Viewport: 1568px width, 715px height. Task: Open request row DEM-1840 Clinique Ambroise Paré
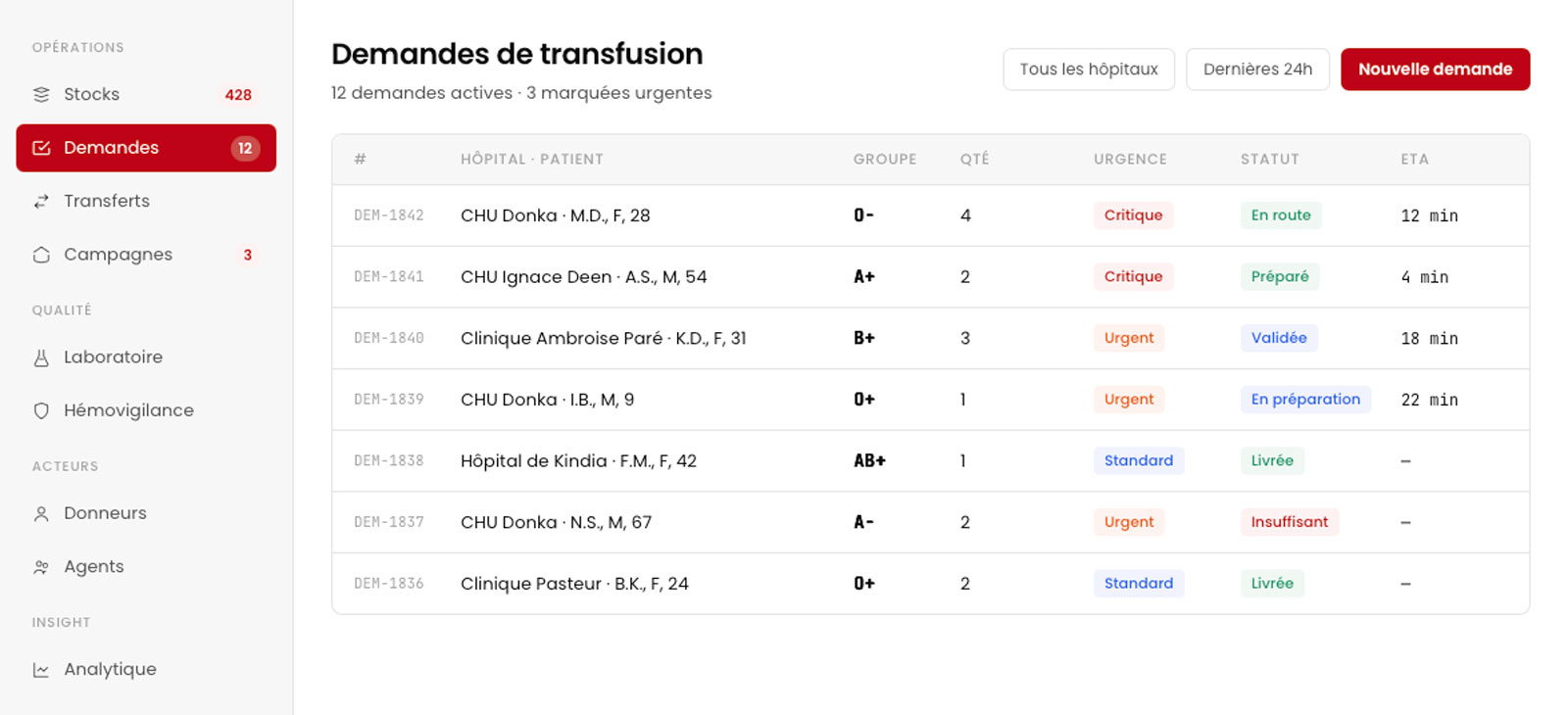coord(930,338)
